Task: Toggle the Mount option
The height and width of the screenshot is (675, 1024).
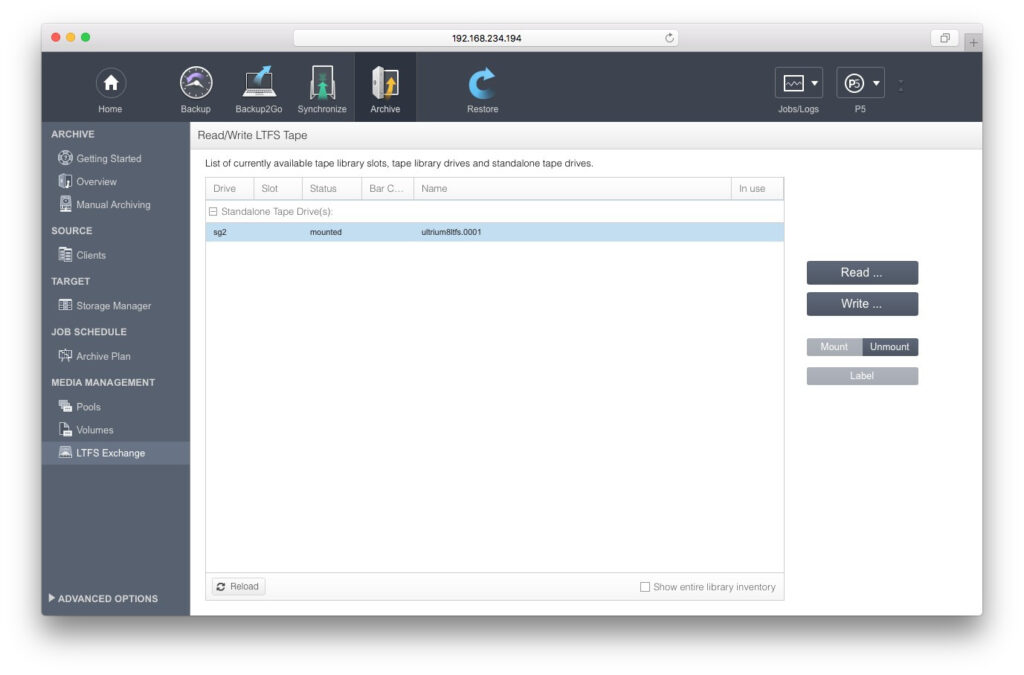Action: click(x=834, y=347)
